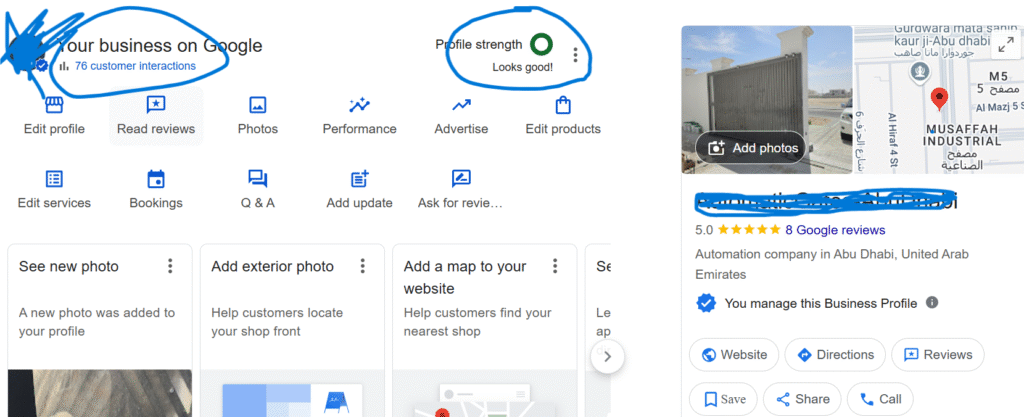Open the 76 customer interactions link
This screenshot has height=417, width=1024.
tap(135, 66)
